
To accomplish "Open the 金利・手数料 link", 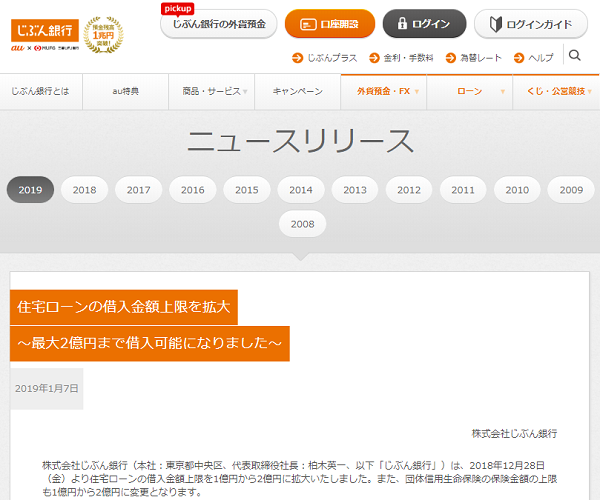I will coord(408,58).
